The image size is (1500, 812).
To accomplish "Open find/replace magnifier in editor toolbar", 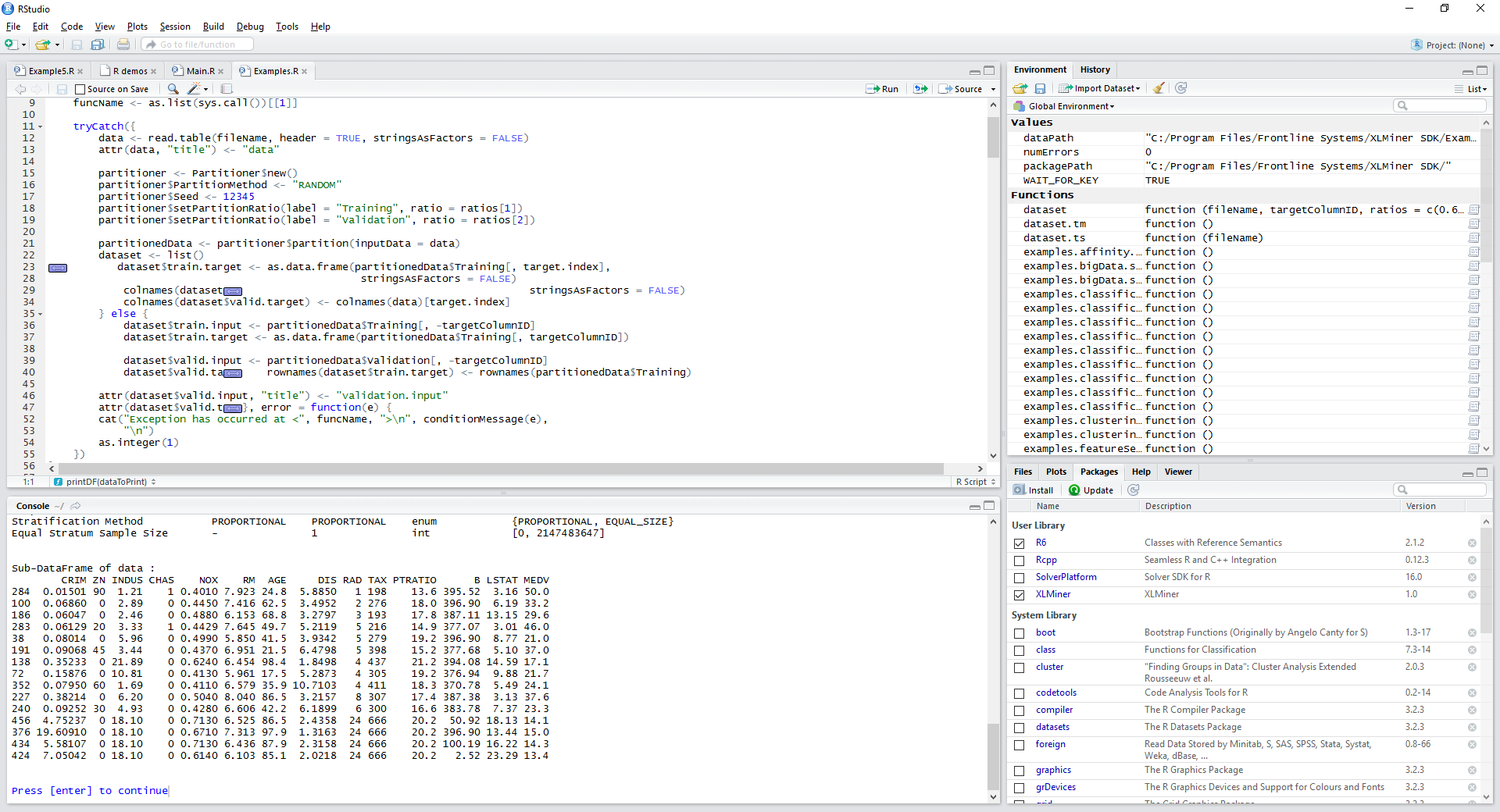I will pyautogui.click(x=173, y=89).
